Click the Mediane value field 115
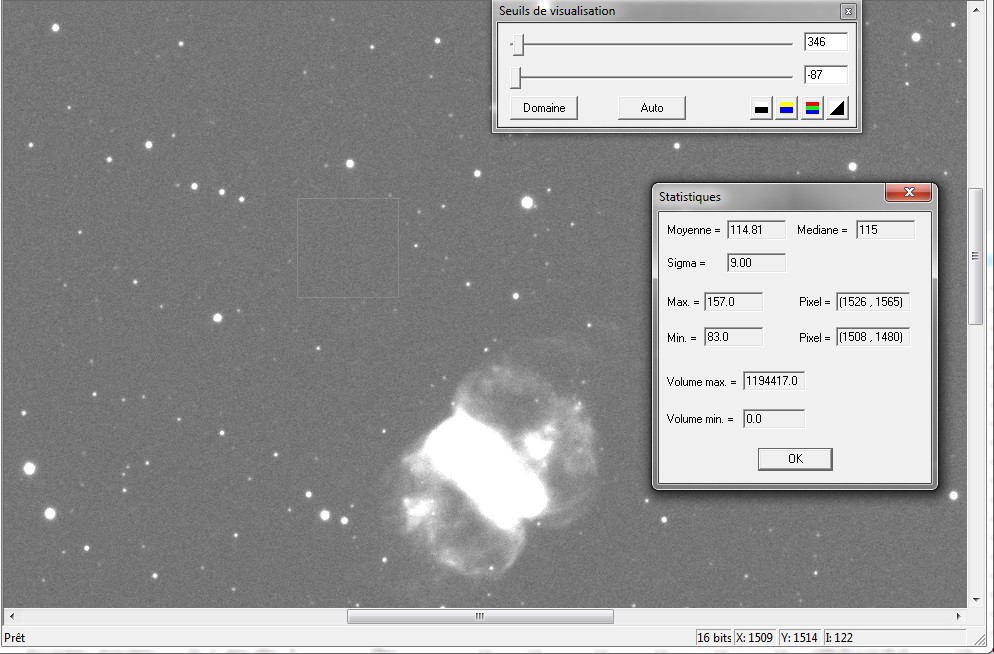The width and height of the screenshot is (994, 654). (x=885, y=230)
